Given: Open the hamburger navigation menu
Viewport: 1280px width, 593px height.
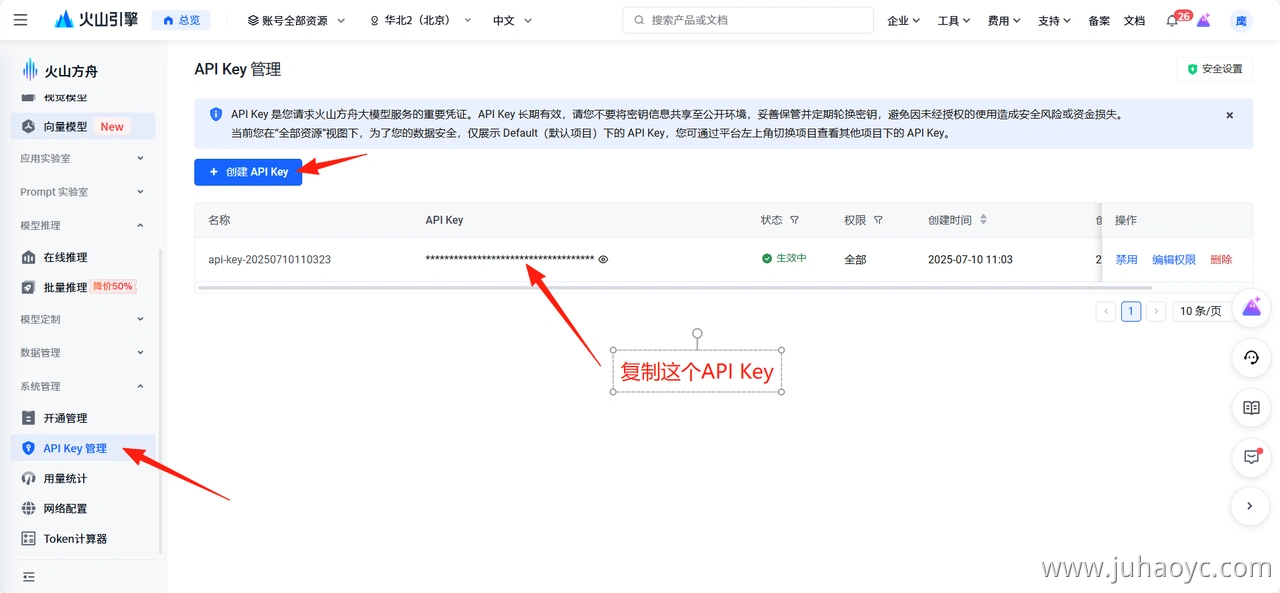Looking at the screenshot, I should coord(21,20).
